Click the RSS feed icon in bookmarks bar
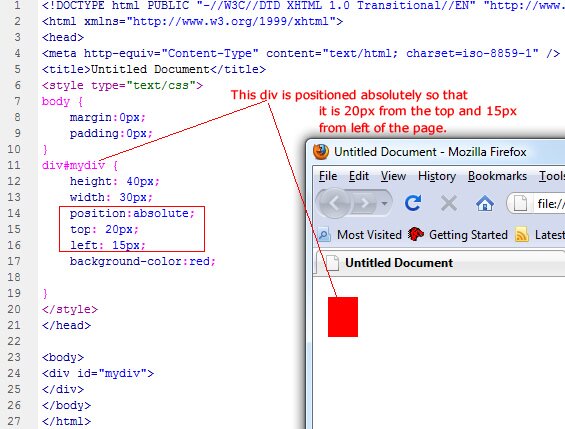Viewport: 565px width, 429px height. tap(522, 235)
